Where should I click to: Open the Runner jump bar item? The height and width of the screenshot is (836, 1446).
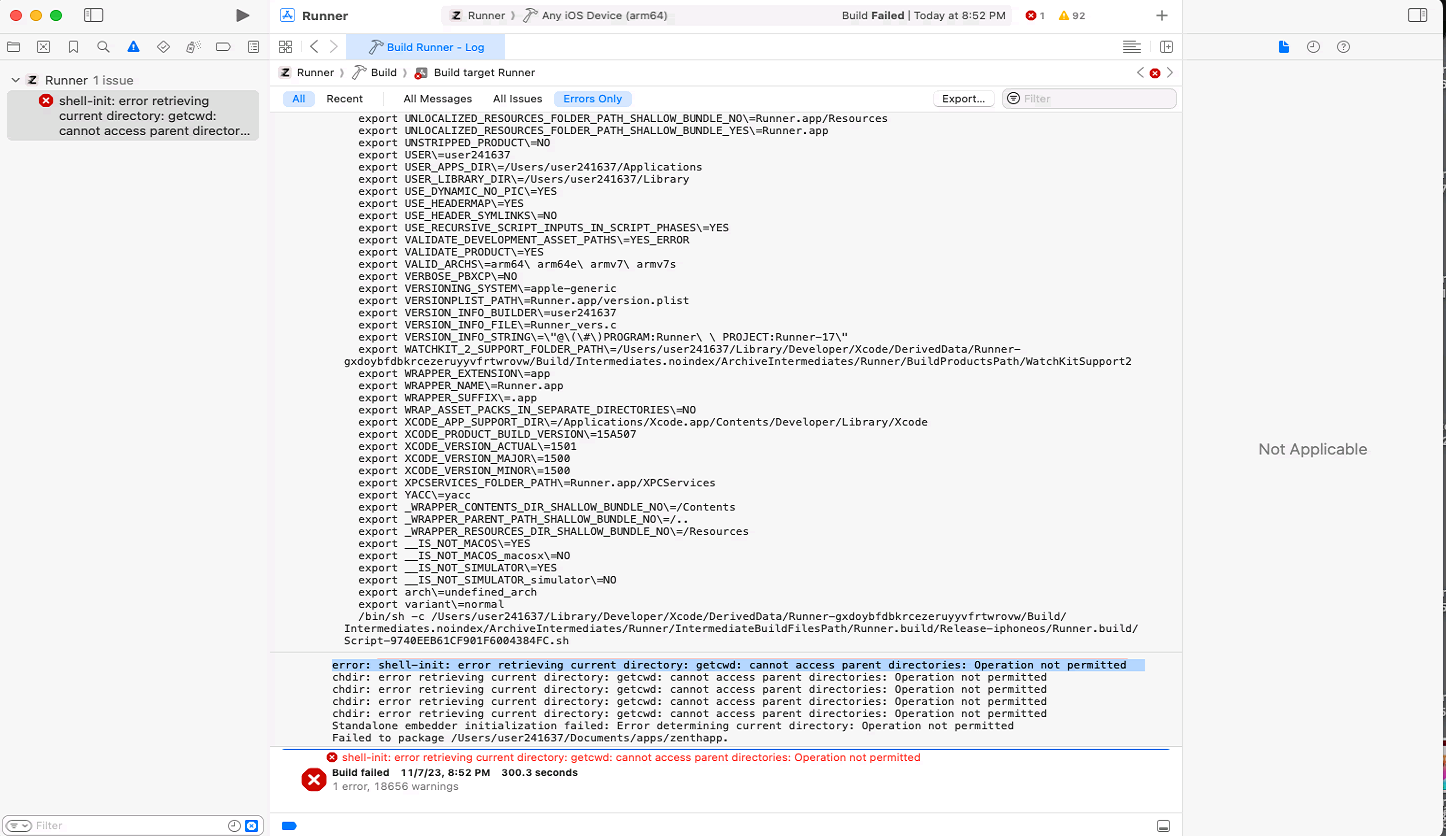point(306,73)
